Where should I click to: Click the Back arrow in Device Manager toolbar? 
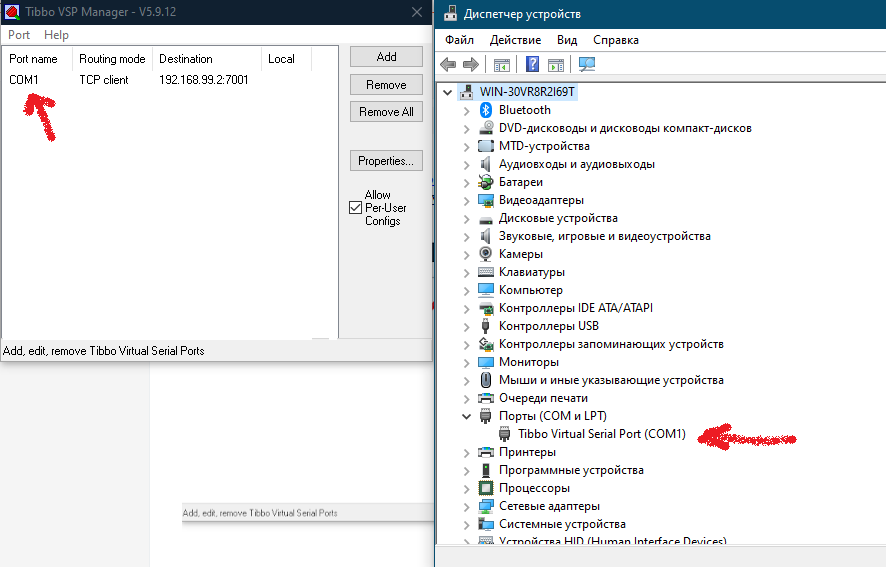point(448,64)
